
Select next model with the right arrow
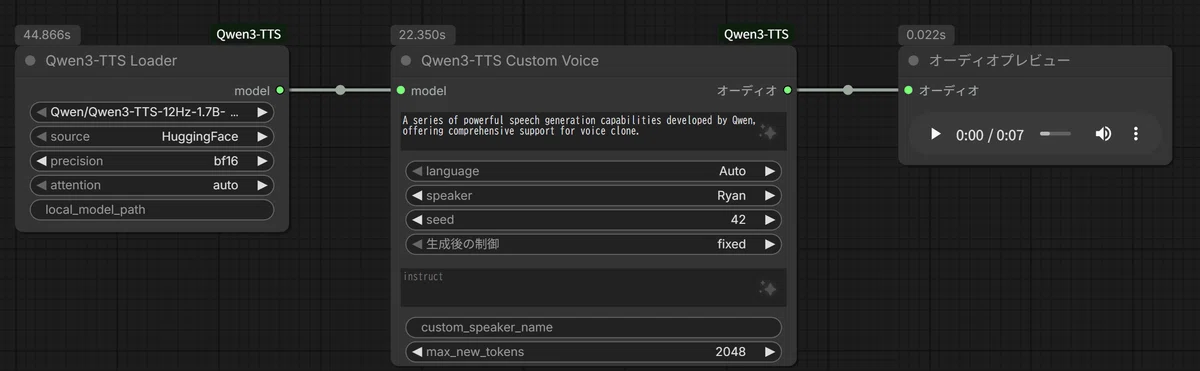tap(262, 112)
